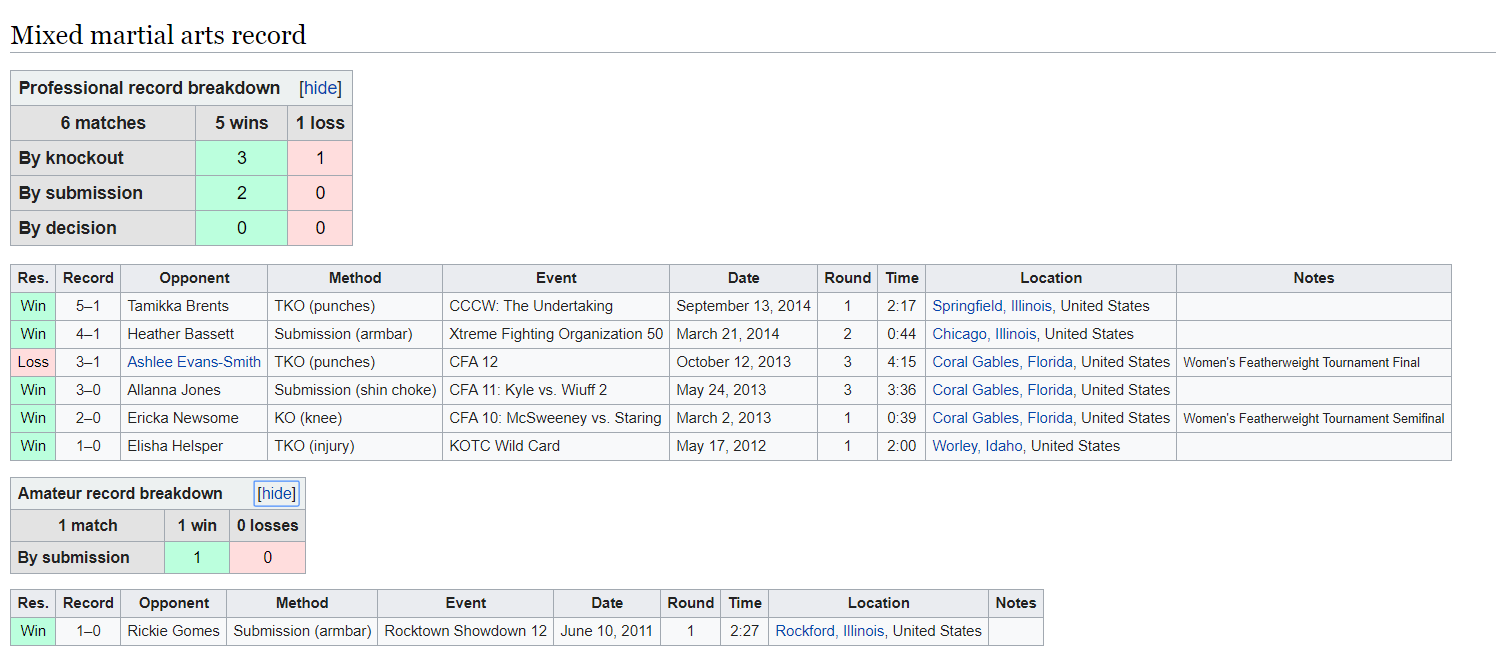Click the 'October 12, 2013' date cell
Viewport: 1496px width, 664px height.
[744, 362]
